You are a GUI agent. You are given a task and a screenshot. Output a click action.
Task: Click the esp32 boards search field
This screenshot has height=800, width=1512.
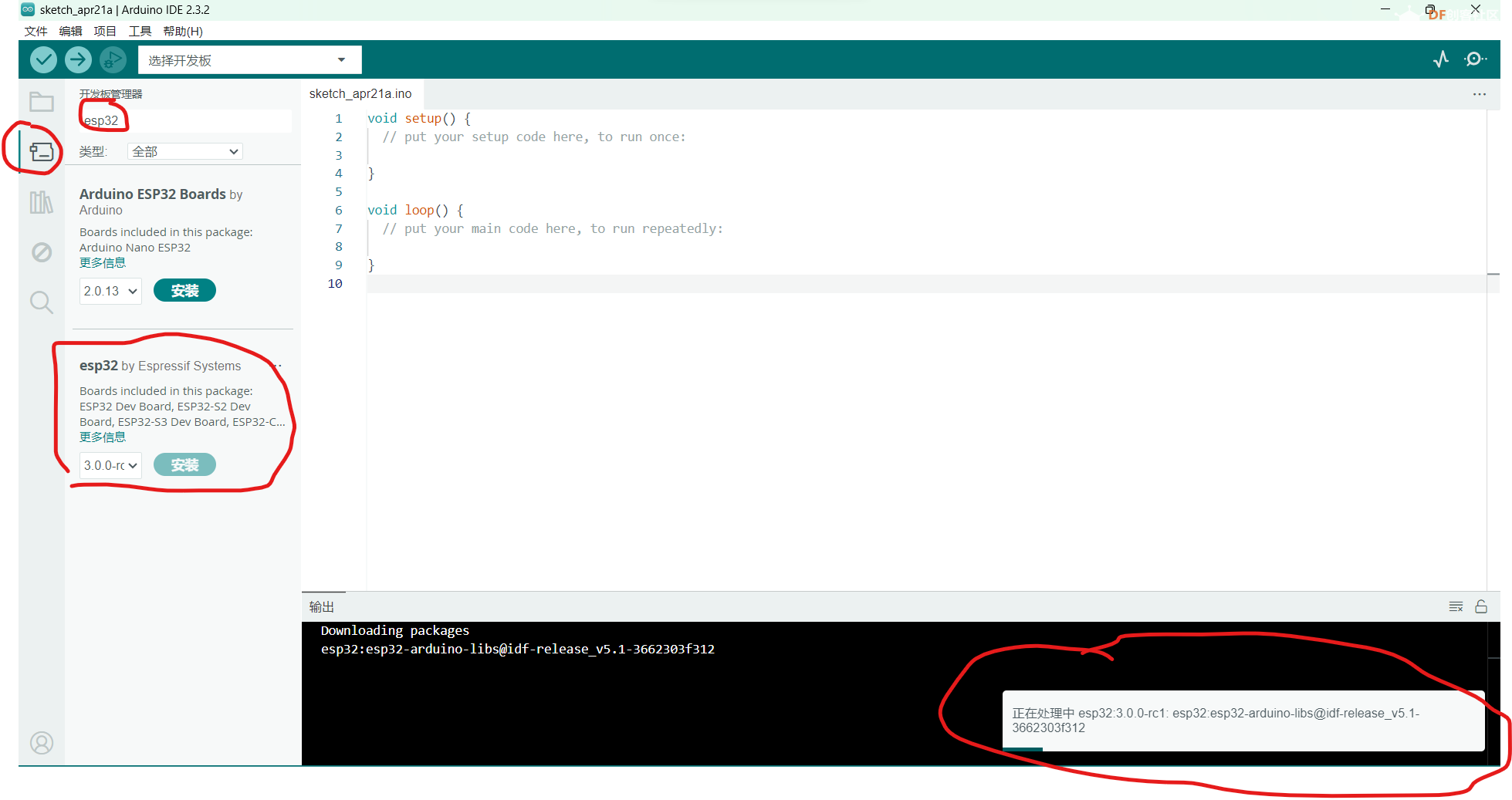click(185, 120)
